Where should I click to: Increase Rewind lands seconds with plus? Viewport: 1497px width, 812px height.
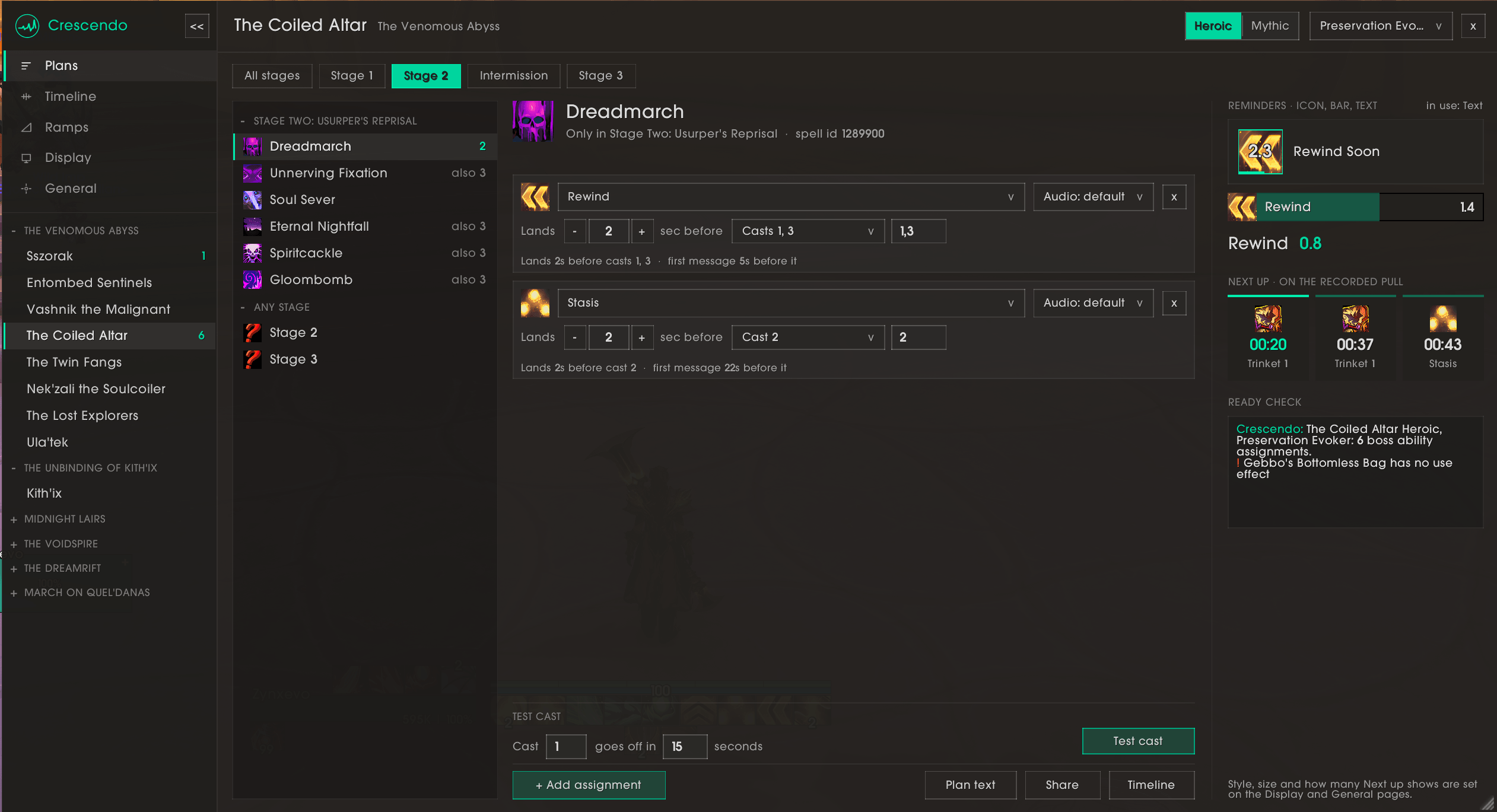(642, 231)
